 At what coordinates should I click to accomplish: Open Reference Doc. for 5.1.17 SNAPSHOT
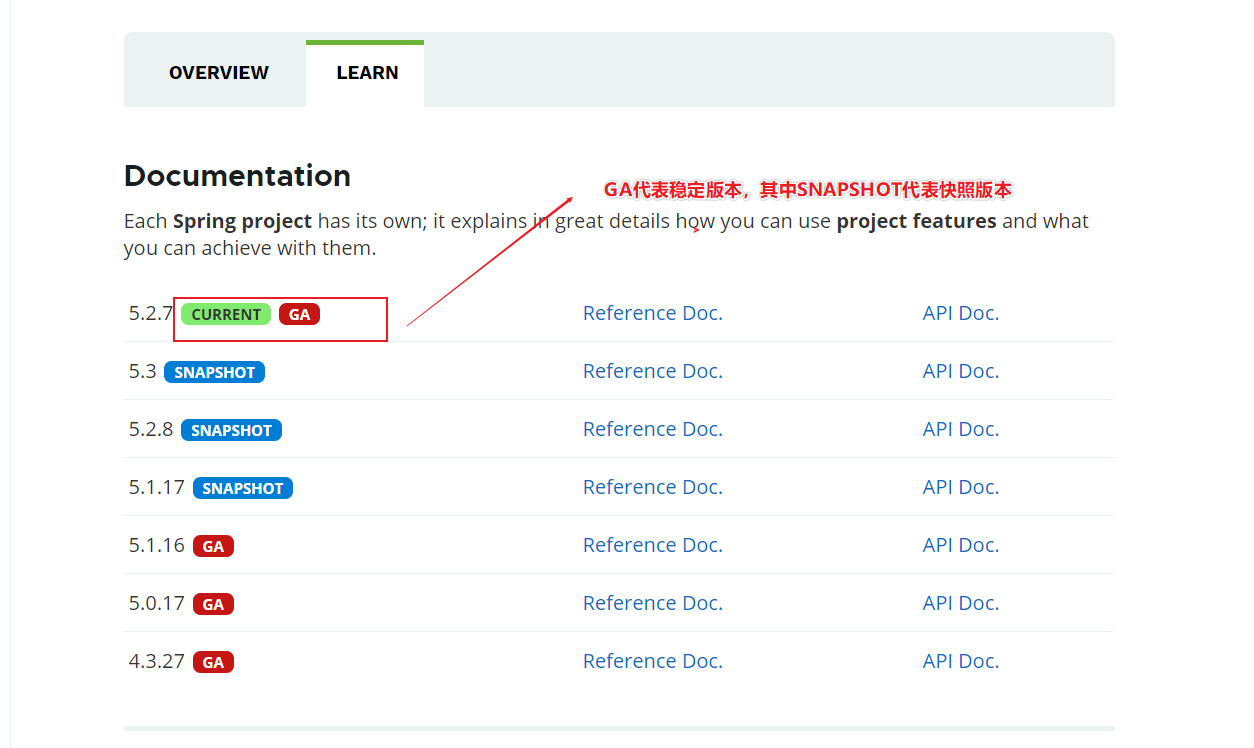652,487
